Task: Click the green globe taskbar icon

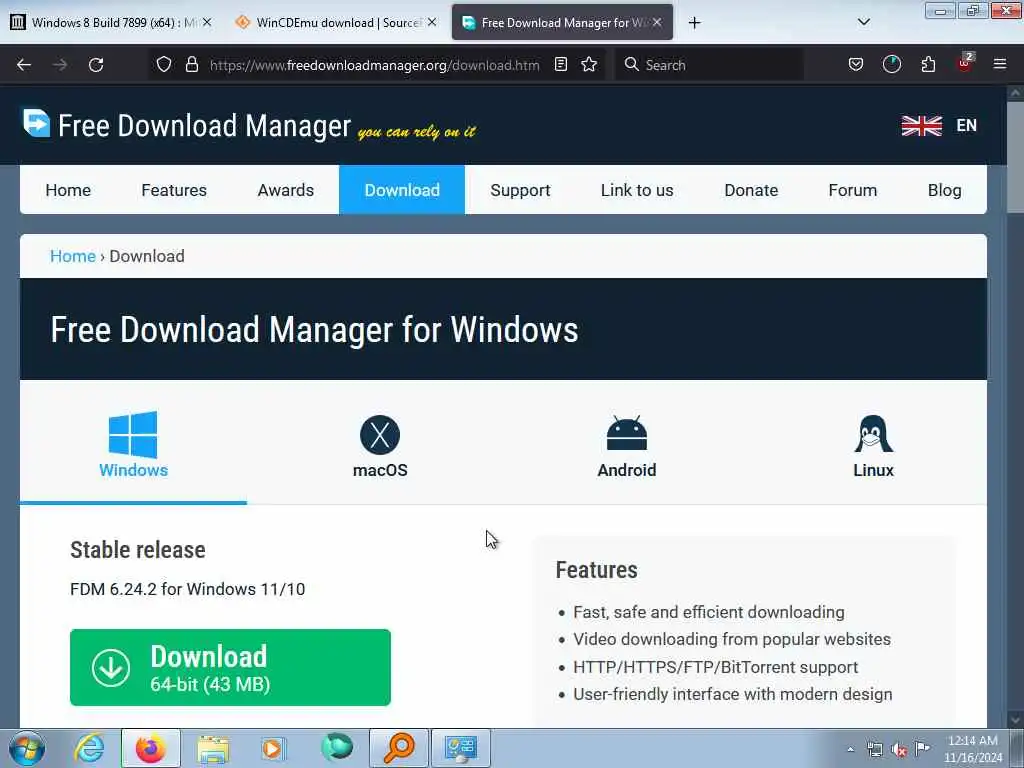Action: (x=337, y=748)
